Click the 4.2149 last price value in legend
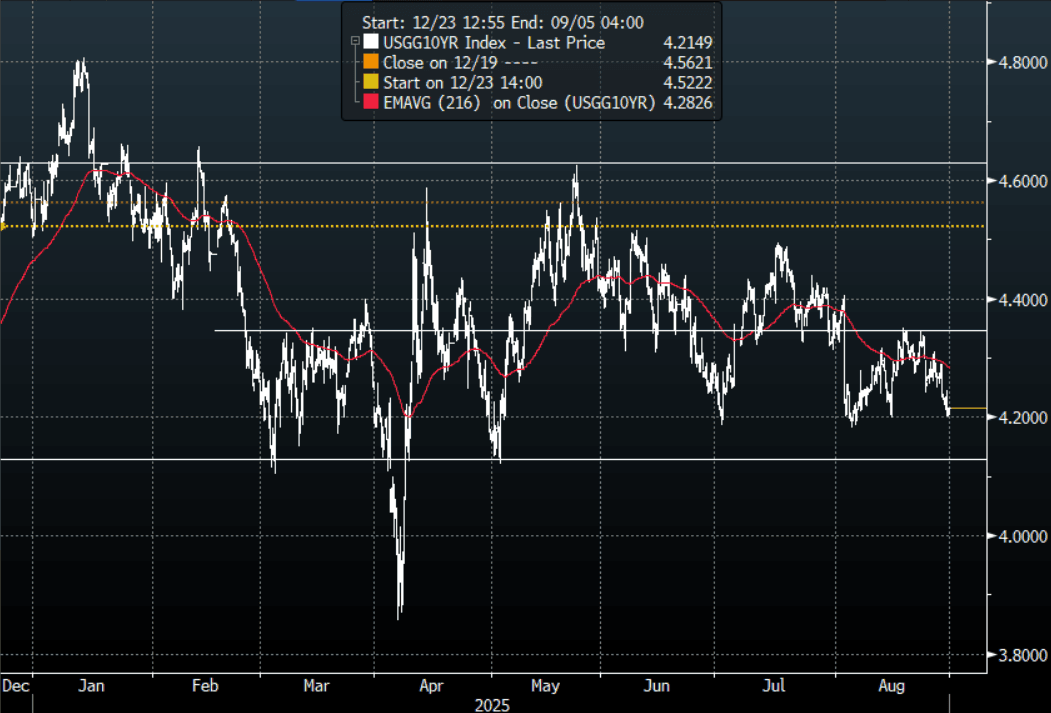 coord(687,43)
